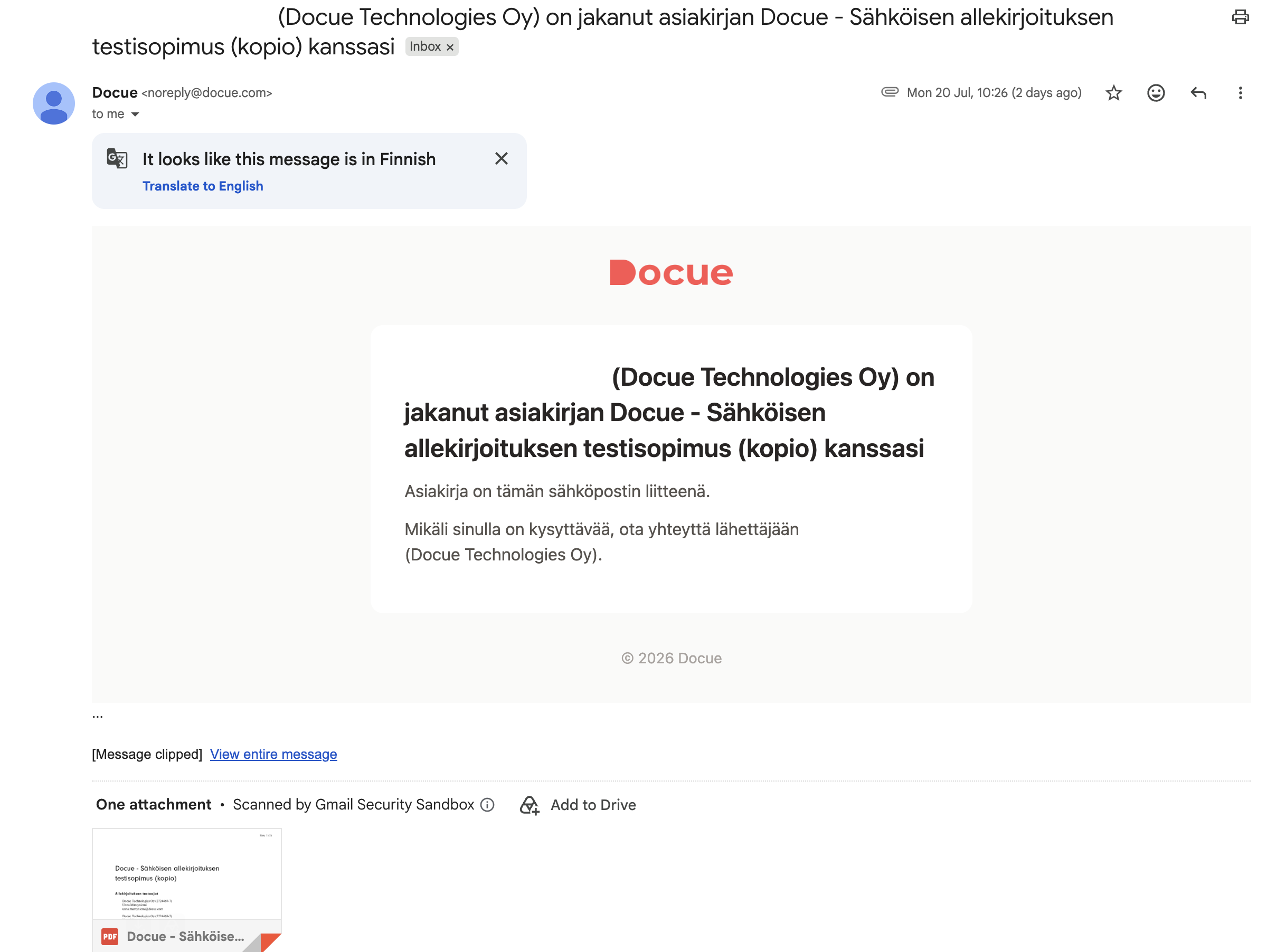Click the Docue logo in the email body

tap(672, 272)
